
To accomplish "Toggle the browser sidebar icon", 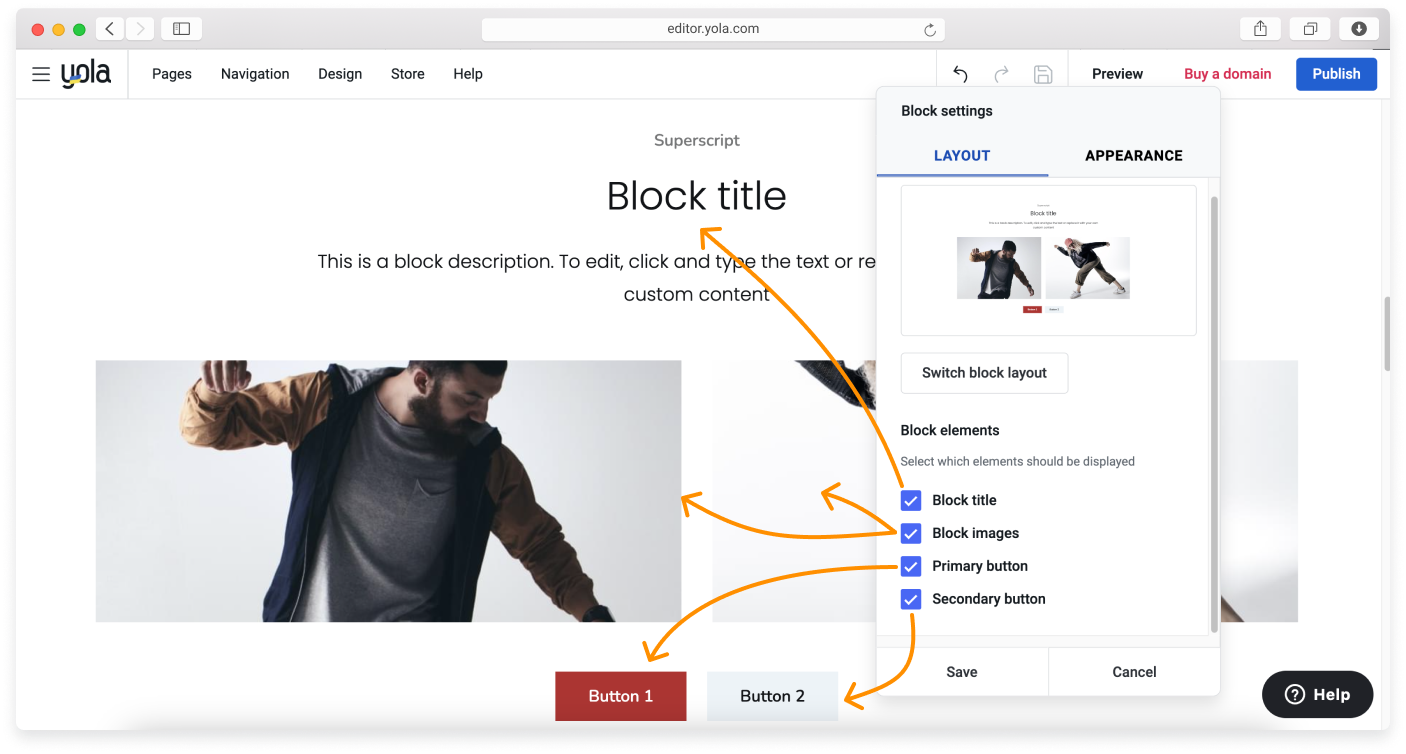I will click(181, 28).
